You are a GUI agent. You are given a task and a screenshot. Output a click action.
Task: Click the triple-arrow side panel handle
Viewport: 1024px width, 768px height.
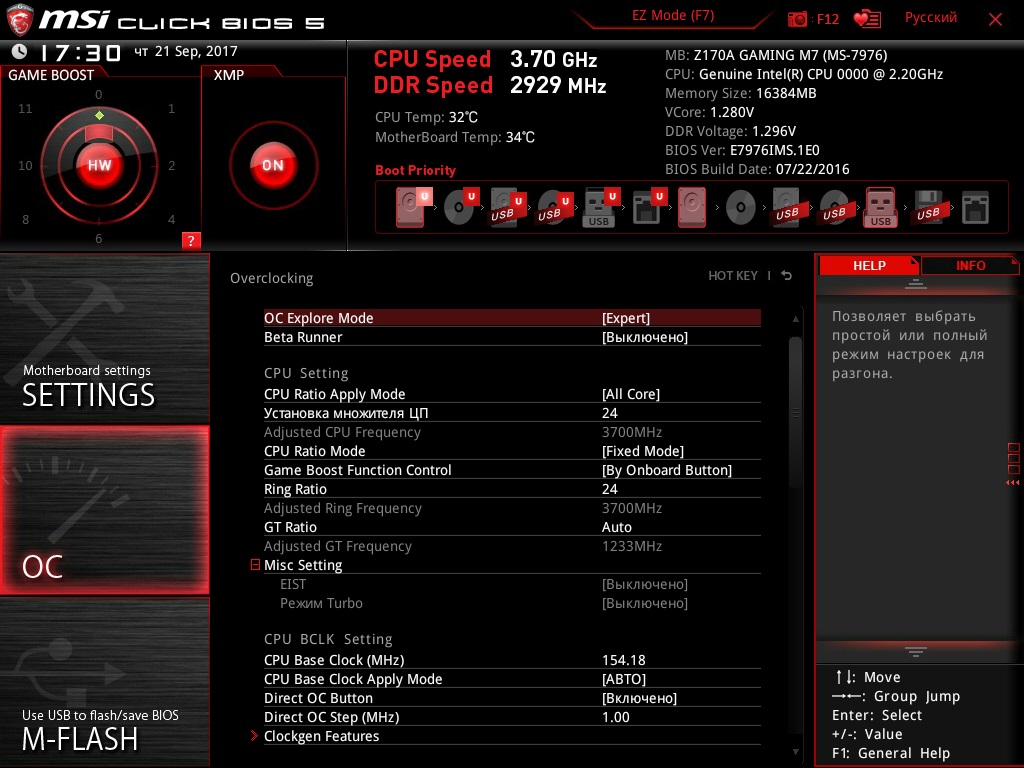[1012, 483]
